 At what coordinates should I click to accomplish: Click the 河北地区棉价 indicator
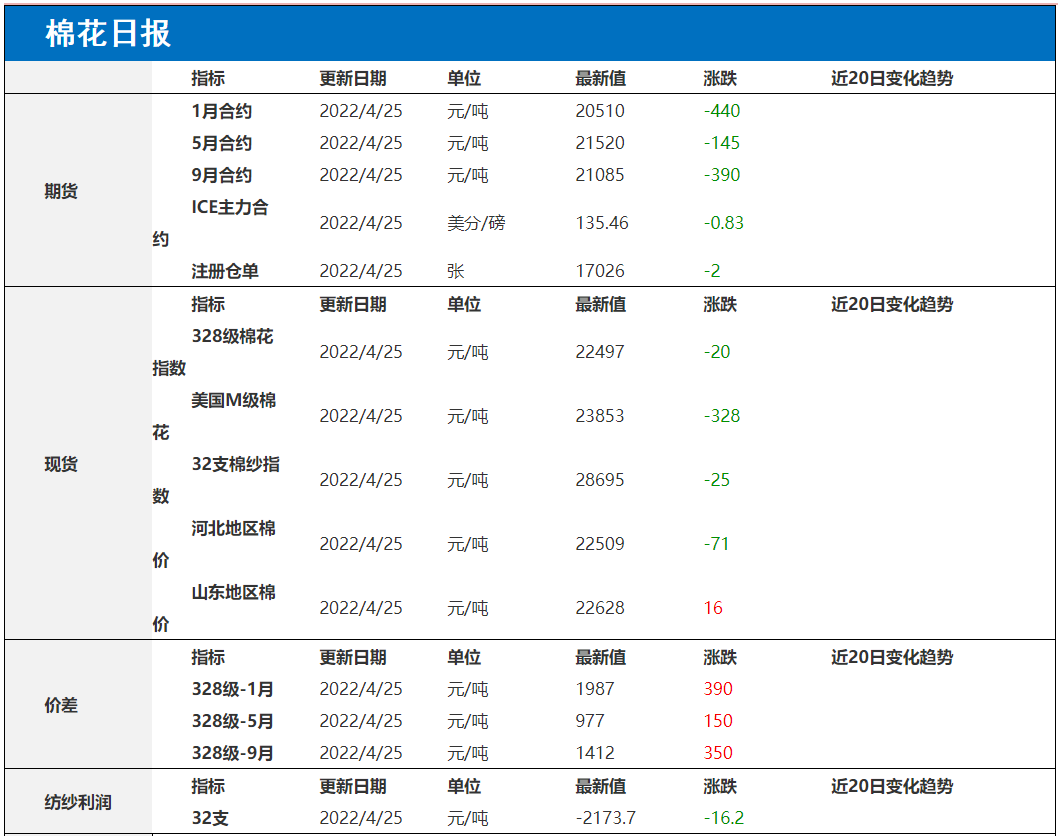click(x=214, y=544)
